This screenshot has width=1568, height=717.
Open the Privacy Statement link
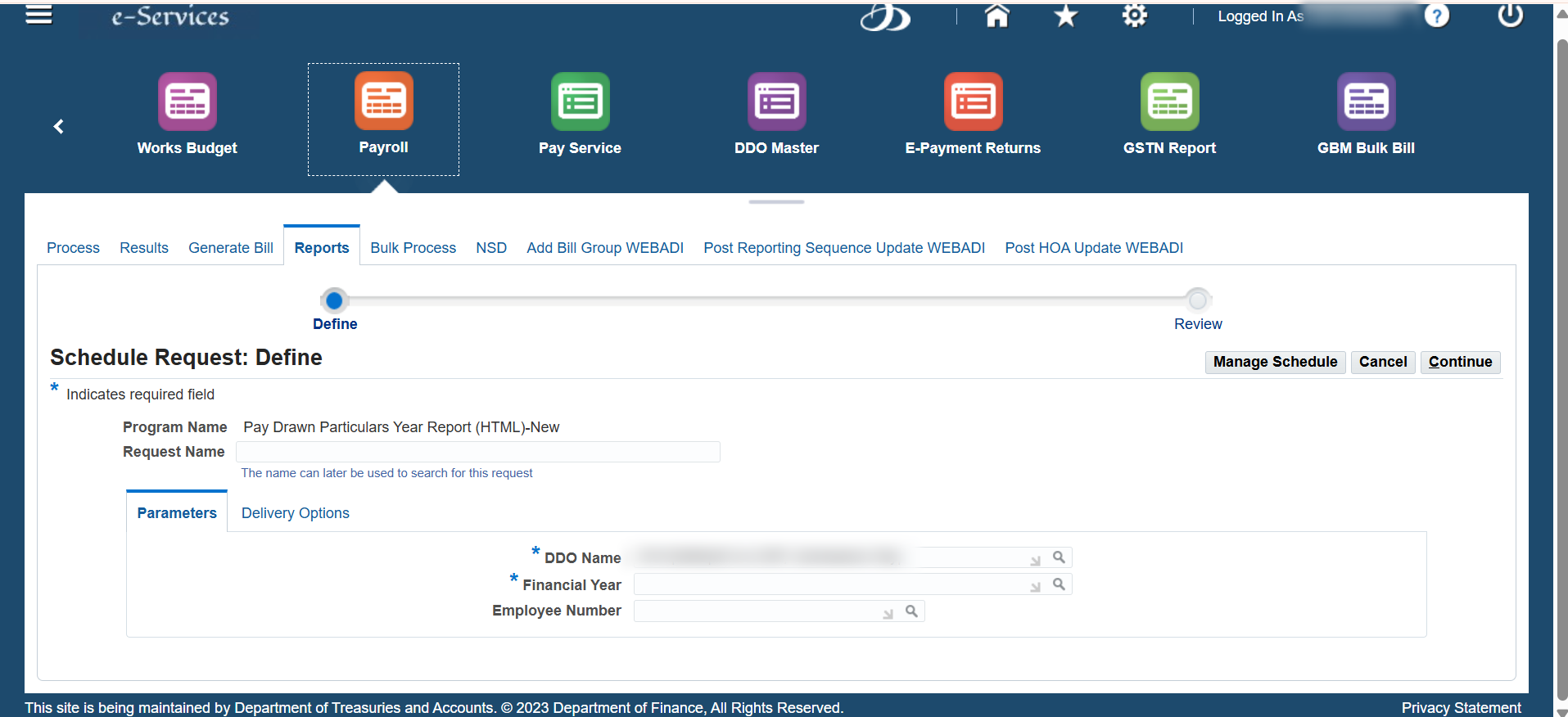click(1461, 708)
